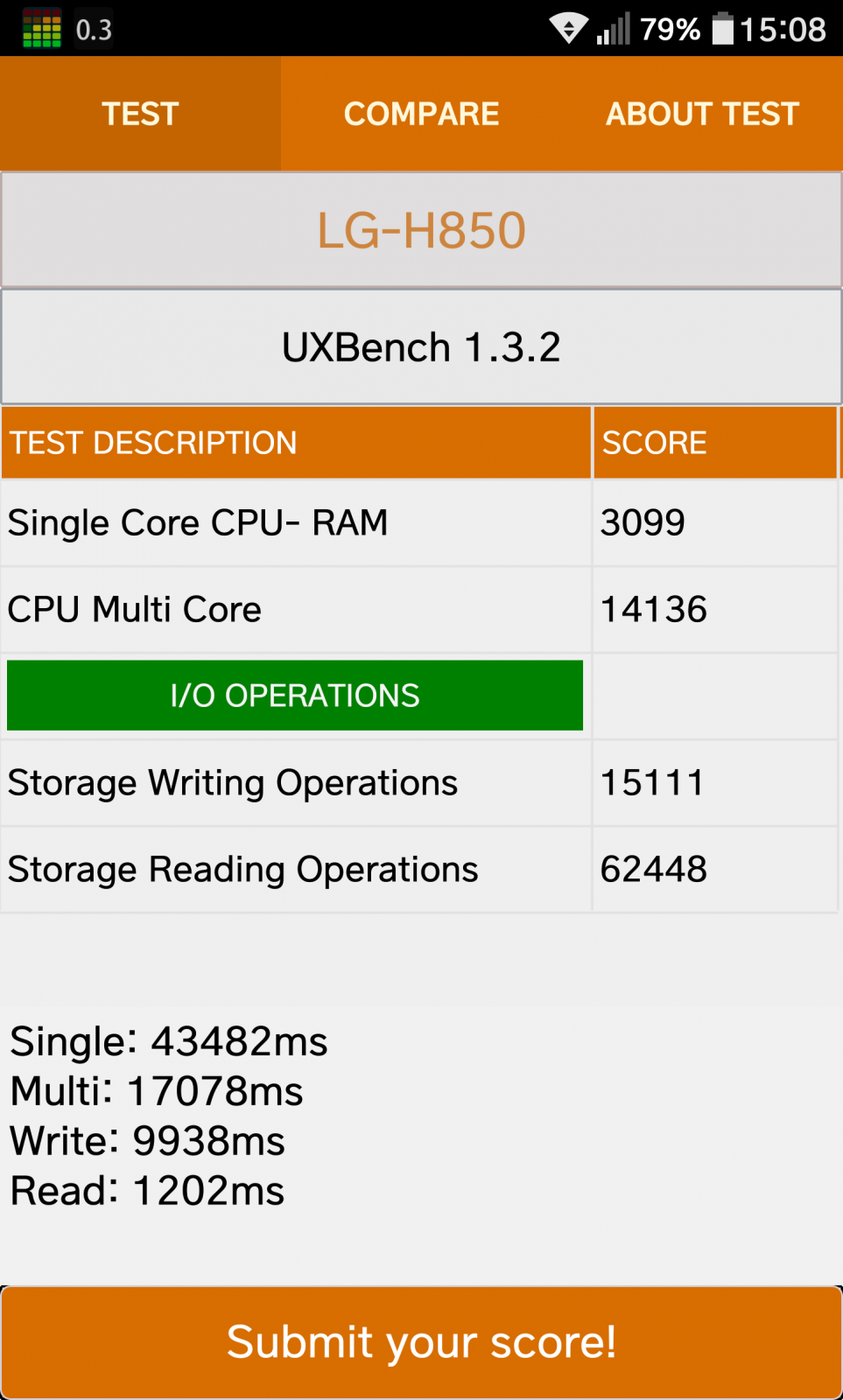Tap the 0.3 CPU load indicator

click(94, 30)
